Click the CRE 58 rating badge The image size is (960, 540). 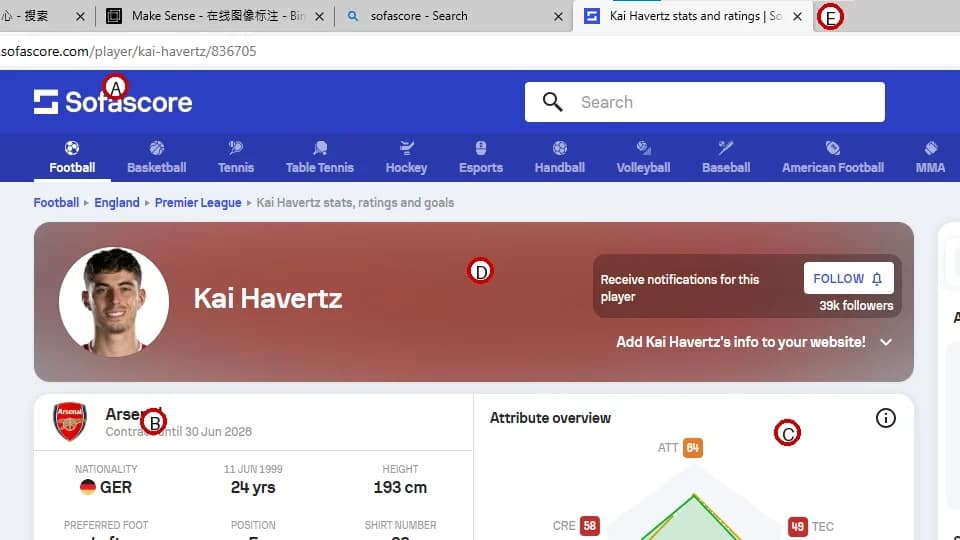coord(590,526)
